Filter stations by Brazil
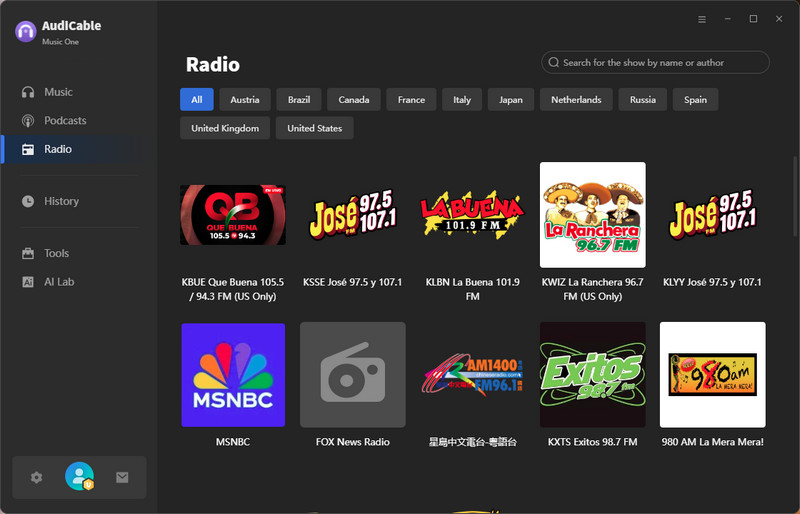Image resolution: width=800 pixels, height=514 pixels. (299, 100)
